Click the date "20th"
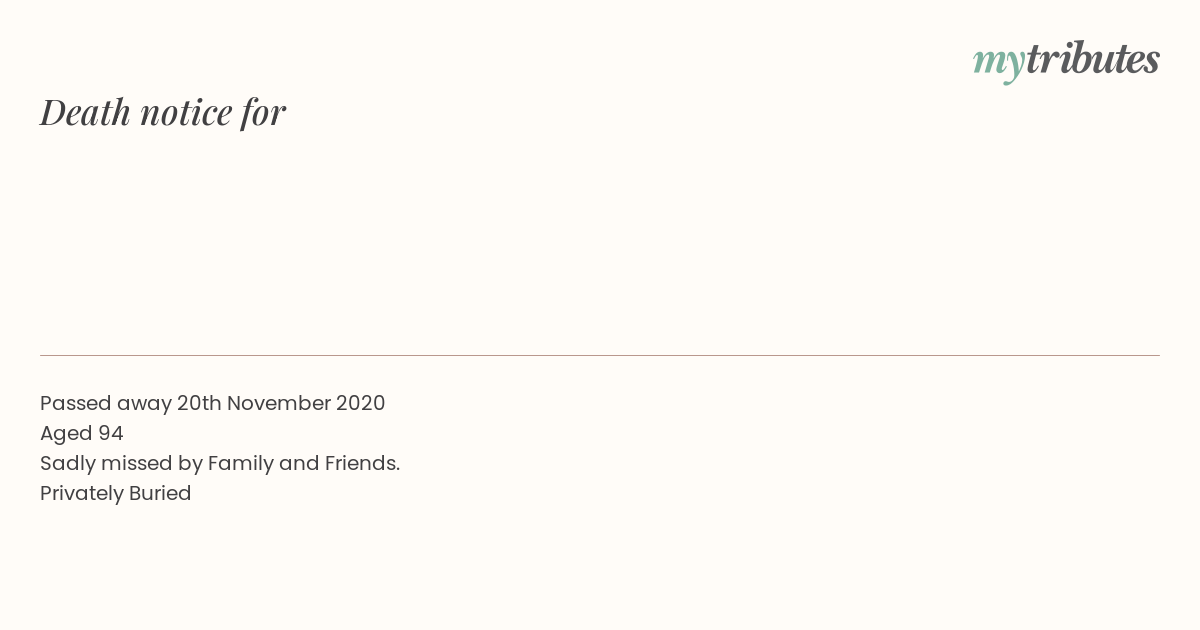1200x630 pixels. [199, 403]
